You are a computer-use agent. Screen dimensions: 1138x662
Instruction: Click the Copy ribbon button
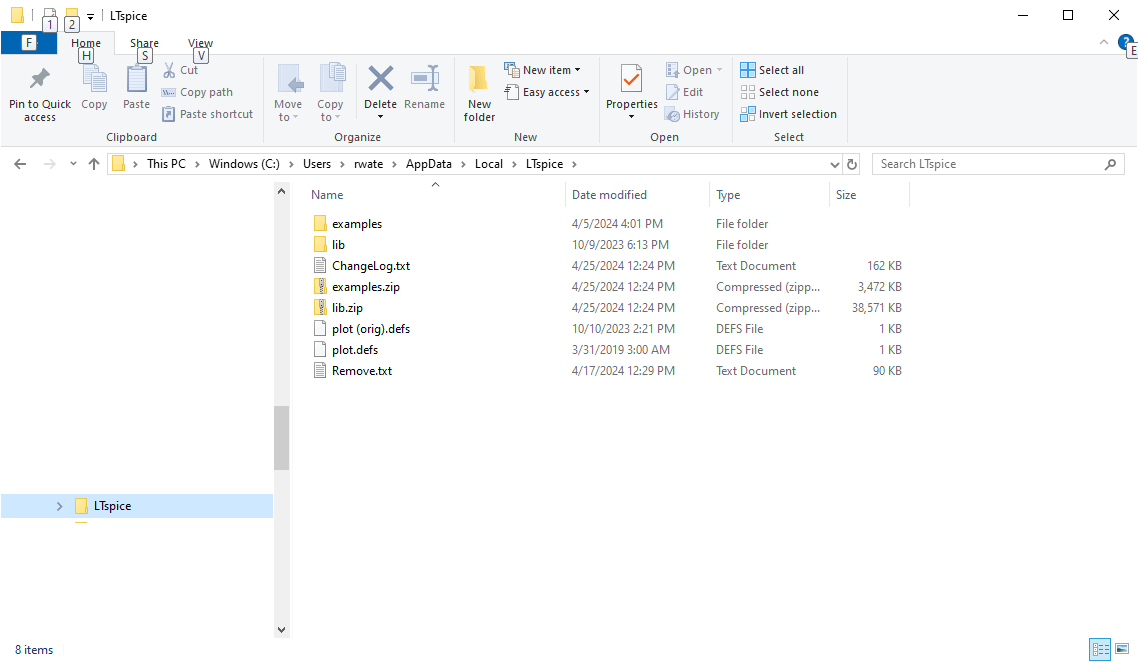pyautogui.click(x=94, y=88)
